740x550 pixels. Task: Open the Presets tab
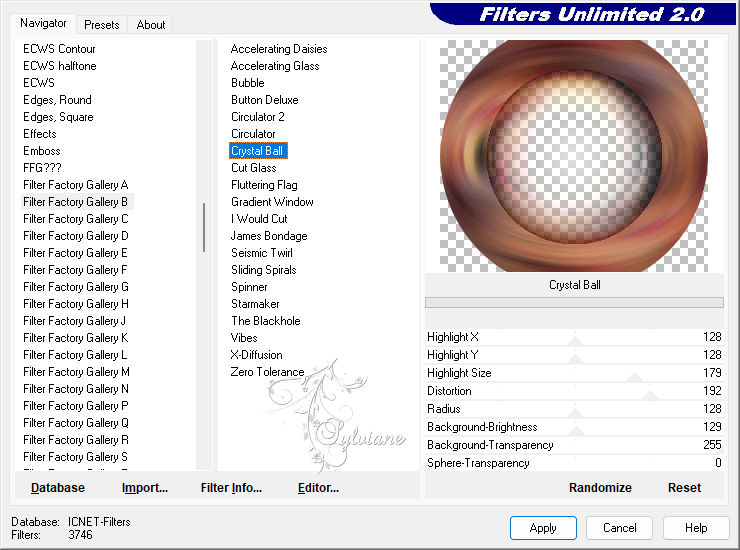(101, 25)
